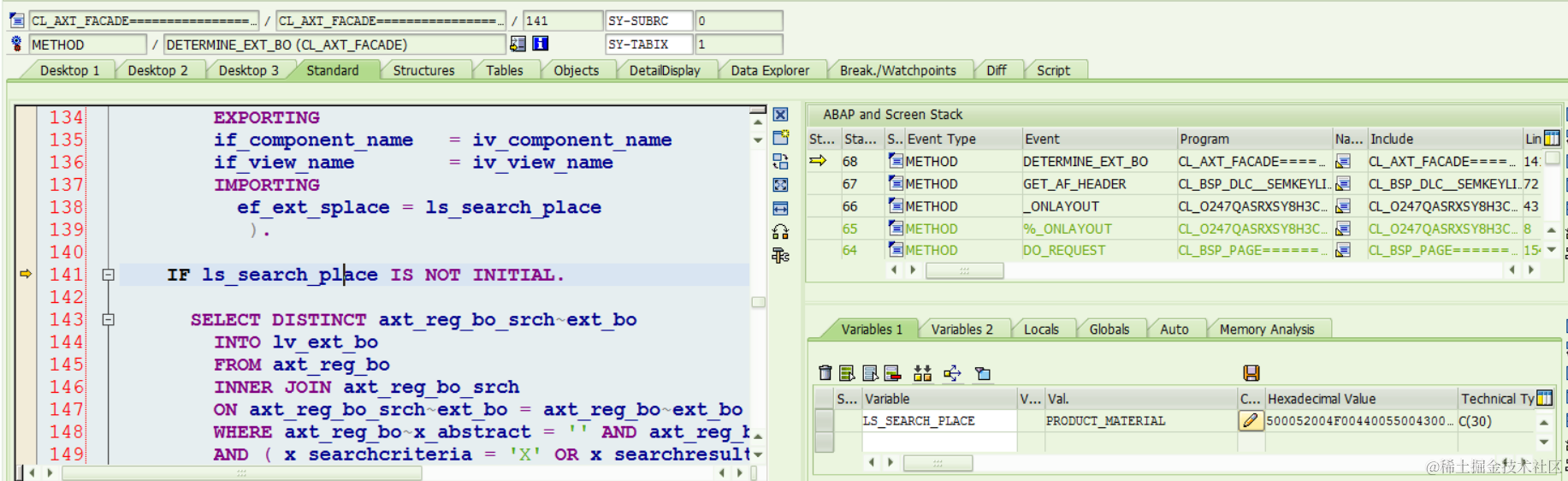Screen dimensions: 1568x481
Task: Click the replace/swap tool icon
Action: coord(780,161)
